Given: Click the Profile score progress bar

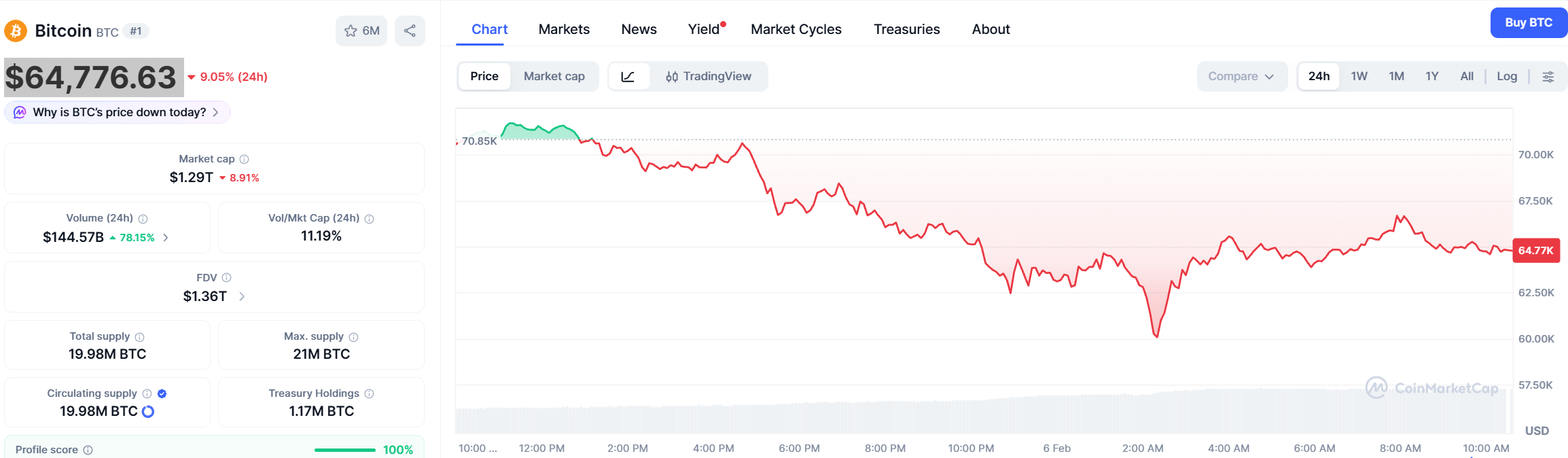Looking at the screenshot, I should point(345,450).
